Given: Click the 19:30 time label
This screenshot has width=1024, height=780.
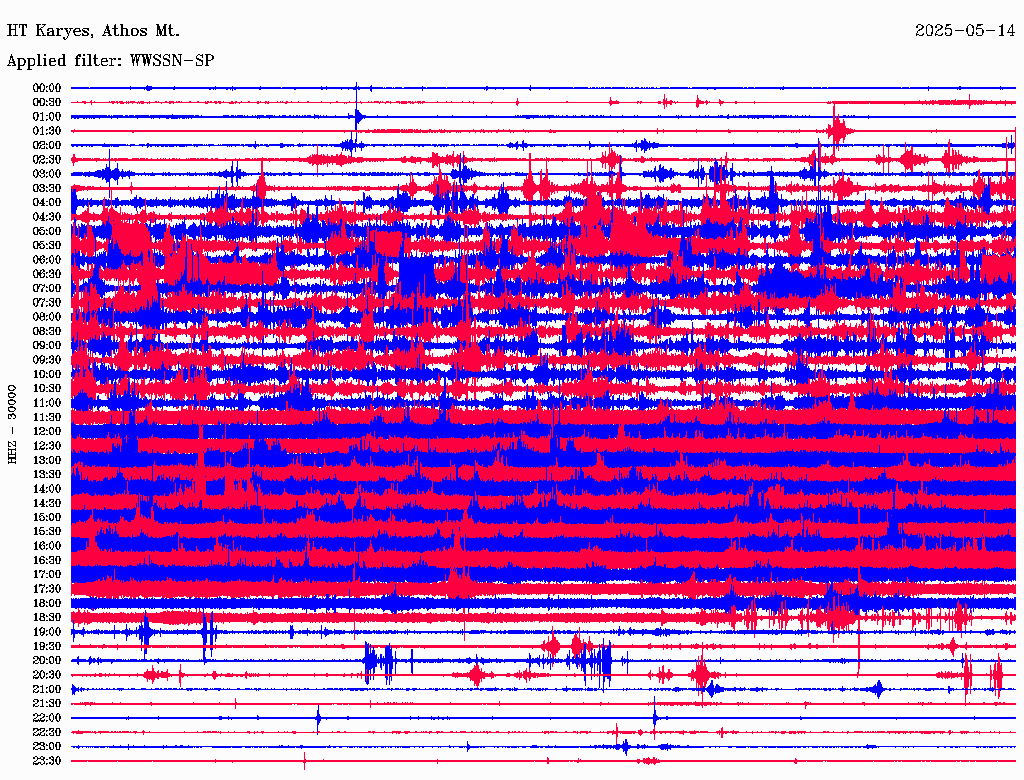Looking at the screenshot, I should [47, 647].
